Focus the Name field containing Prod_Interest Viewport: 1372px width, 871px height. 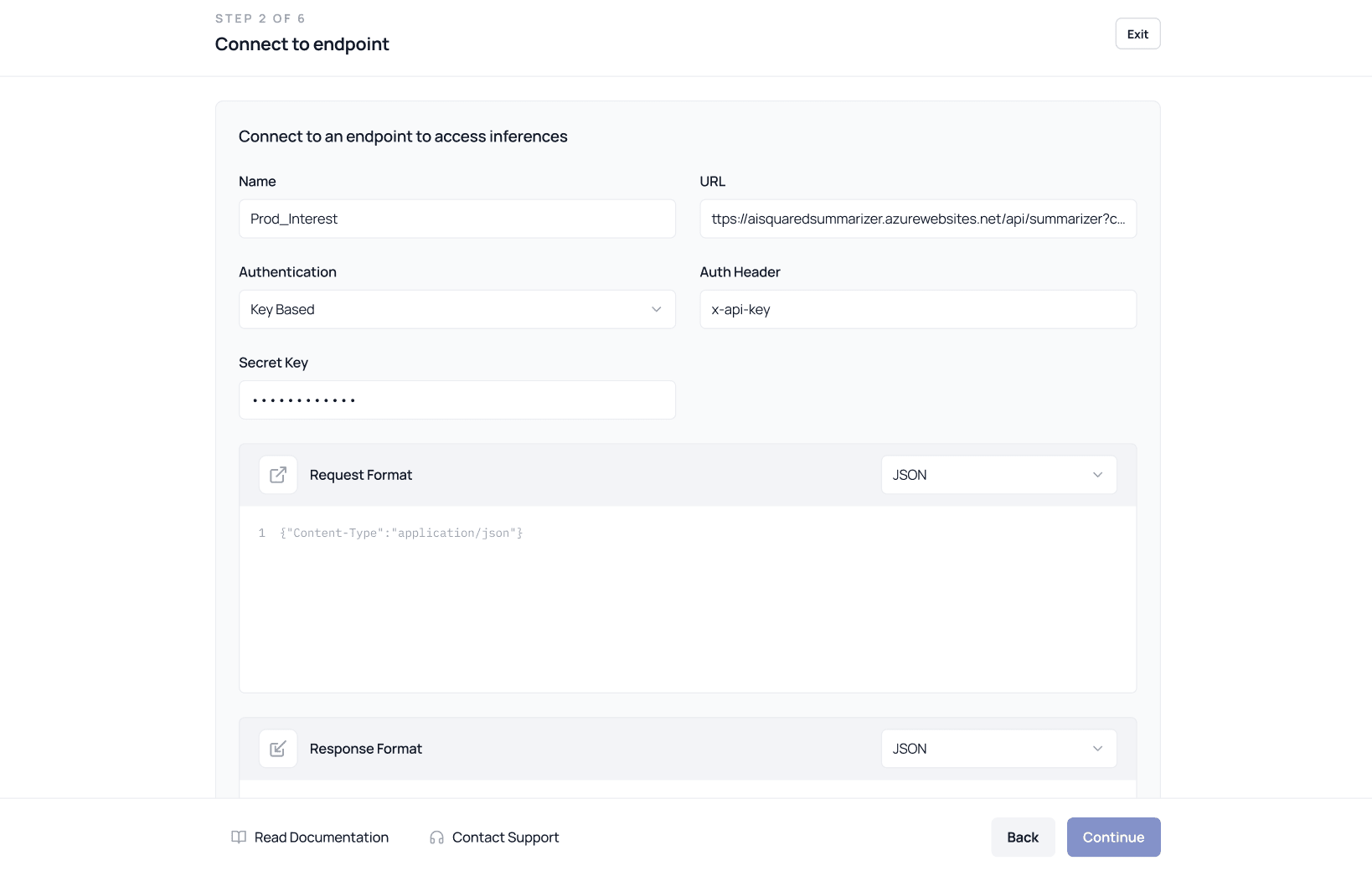click(x=456, y=219)
